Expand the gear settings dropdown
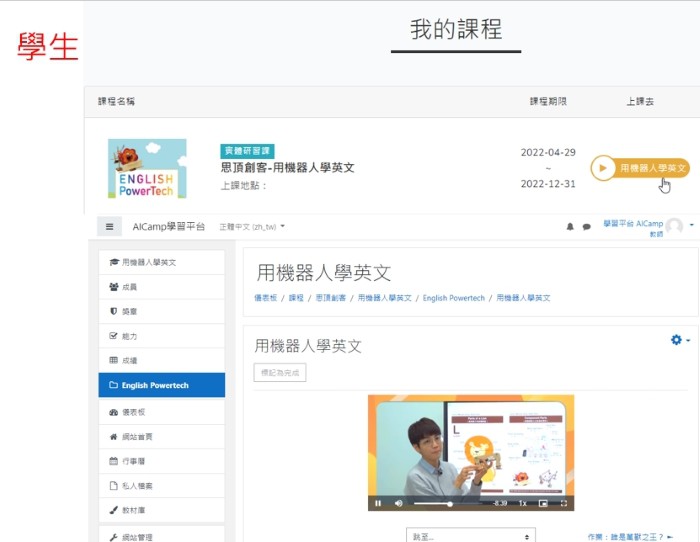The width and height of the screenshot is (700, 542). pyautogui.click(x=680, y=341)
